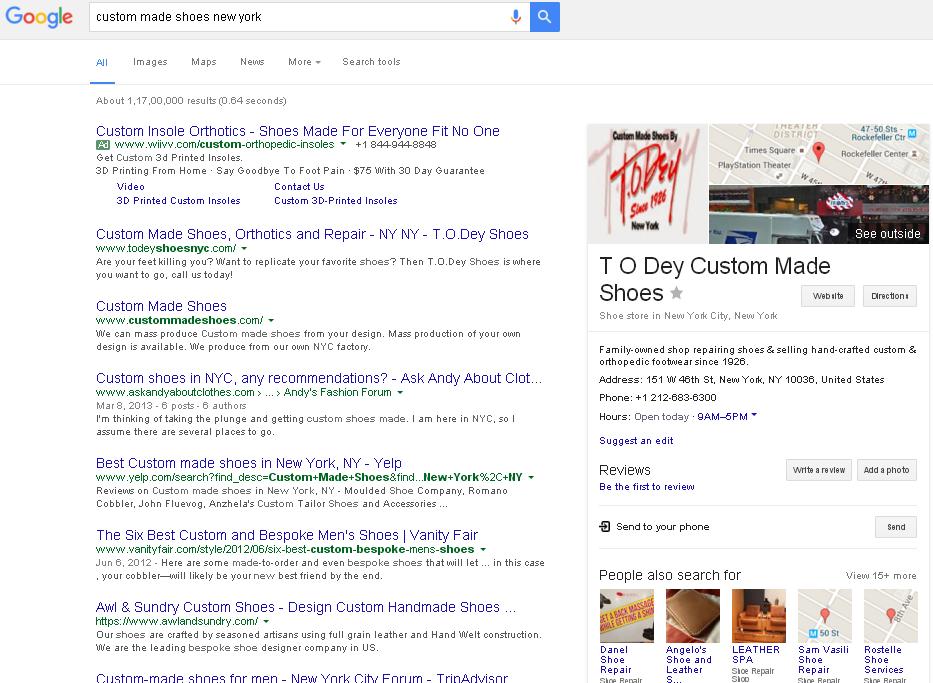Screen dimensions: 933x683
Task: Open the Custom Made Shoes result title
Action: [x=161, y=306]
